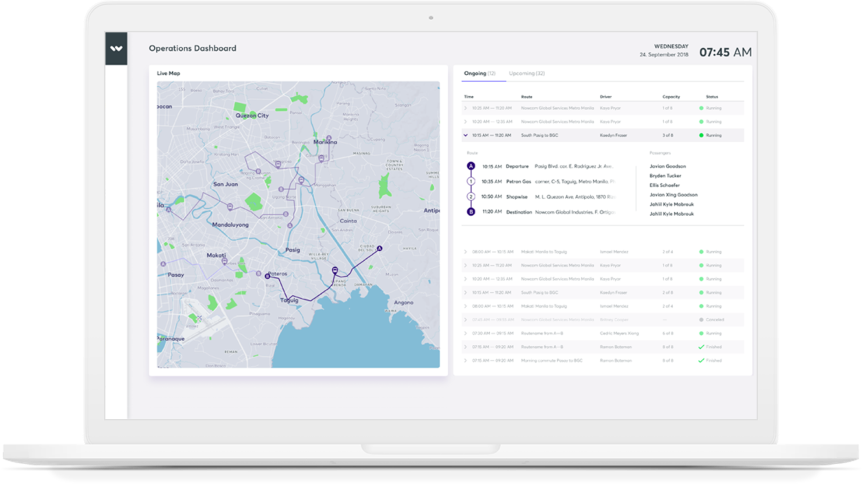
Task: Click stop 2 marker for Shopwise
Action: 471,196
